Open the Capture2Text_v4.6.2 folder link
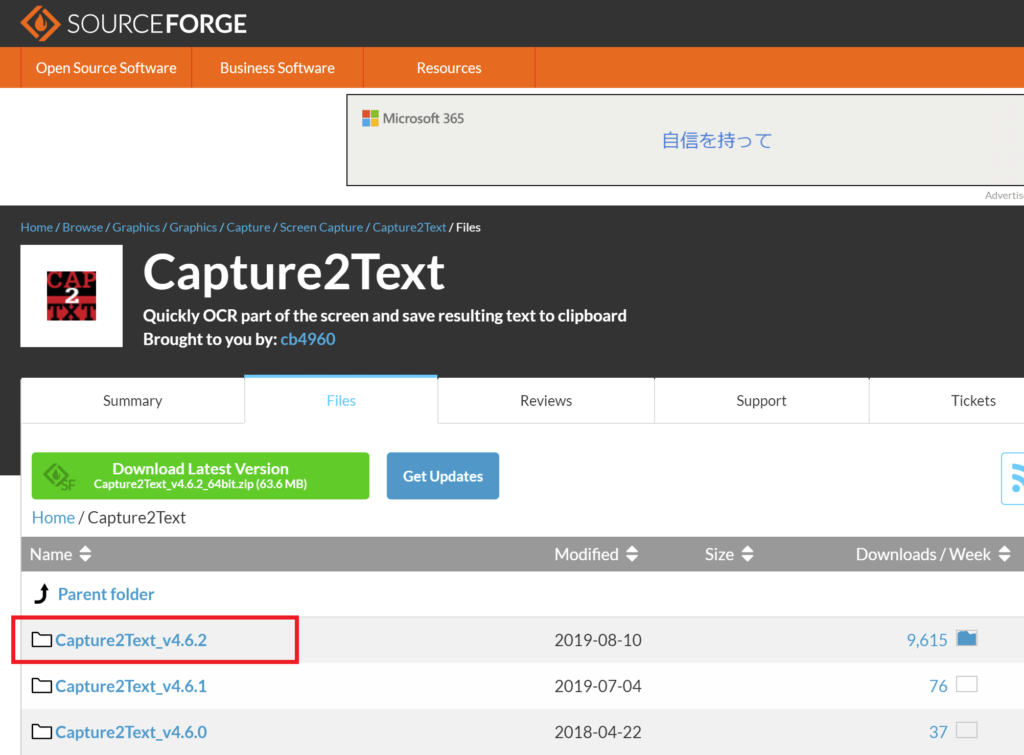This screenshot has width=1024, height=755. click(x=131, y=640)
